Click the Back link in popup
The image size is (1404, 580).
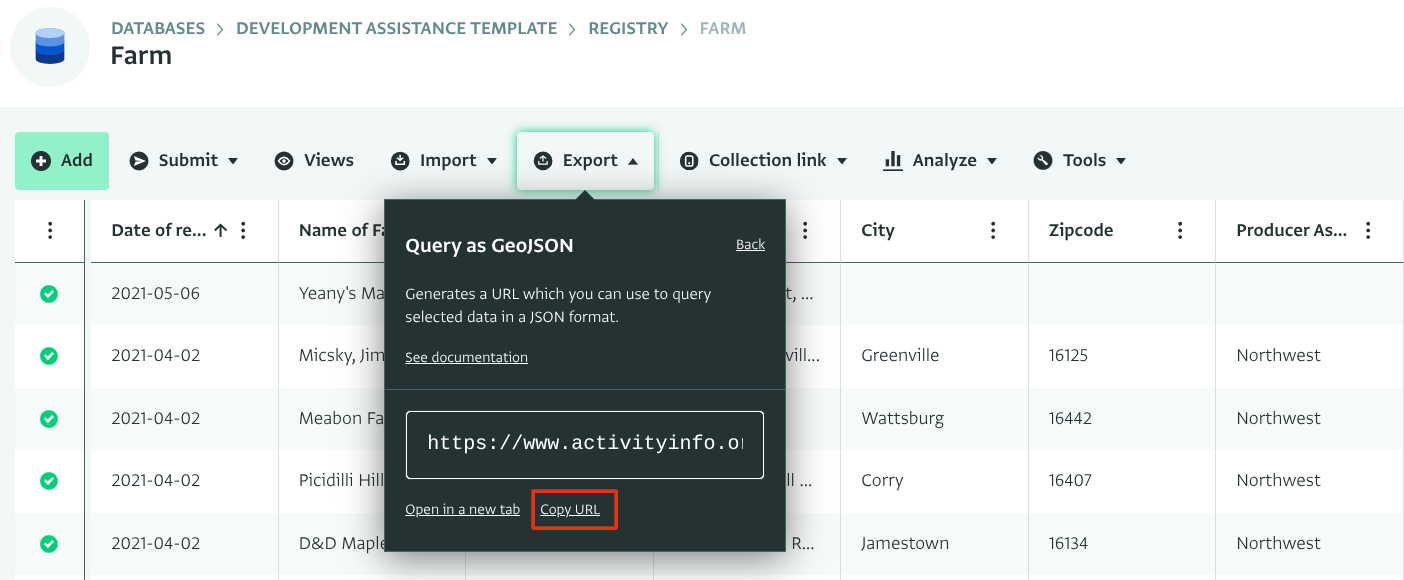pos(750,245)
